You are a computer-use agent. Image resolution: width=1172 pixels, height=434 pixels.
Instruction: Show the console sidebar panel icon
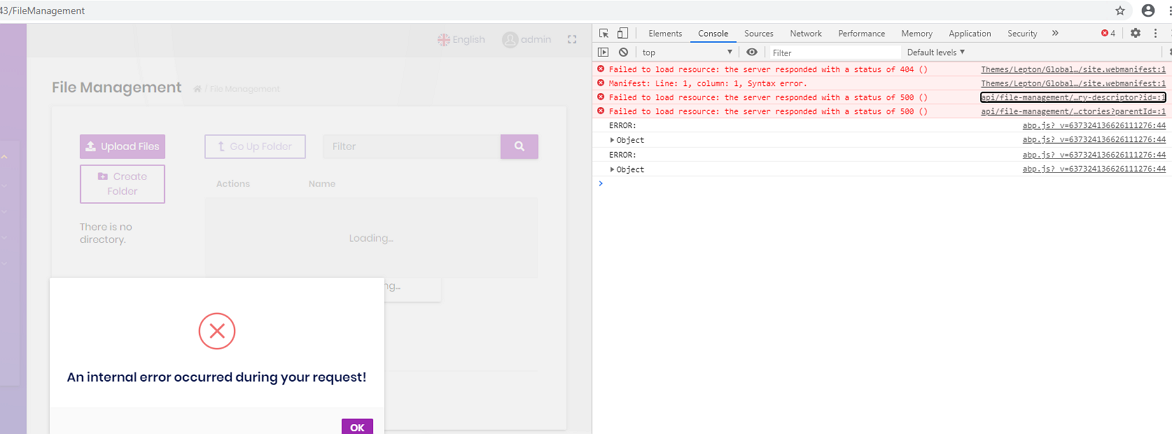coord(603,52)
